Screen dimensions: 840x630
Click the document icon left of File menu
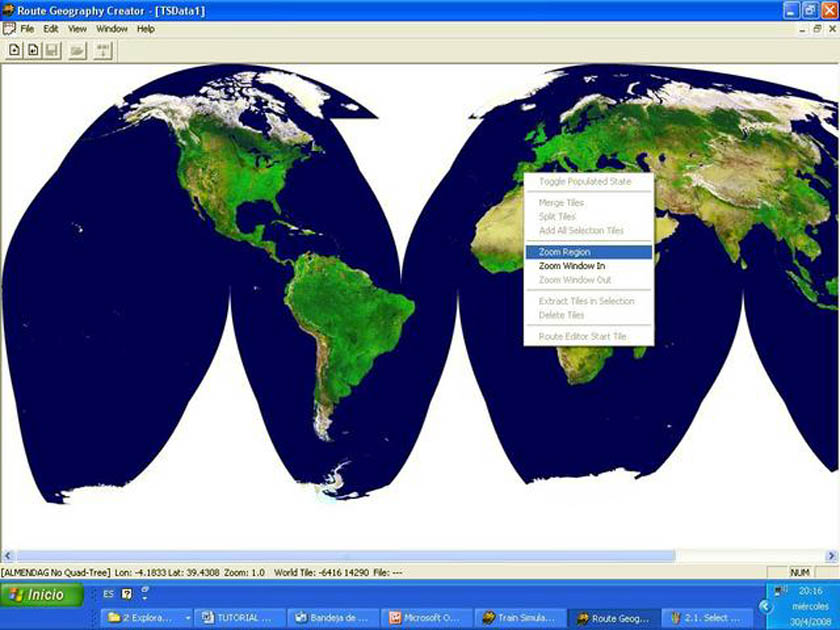[9, 29]
